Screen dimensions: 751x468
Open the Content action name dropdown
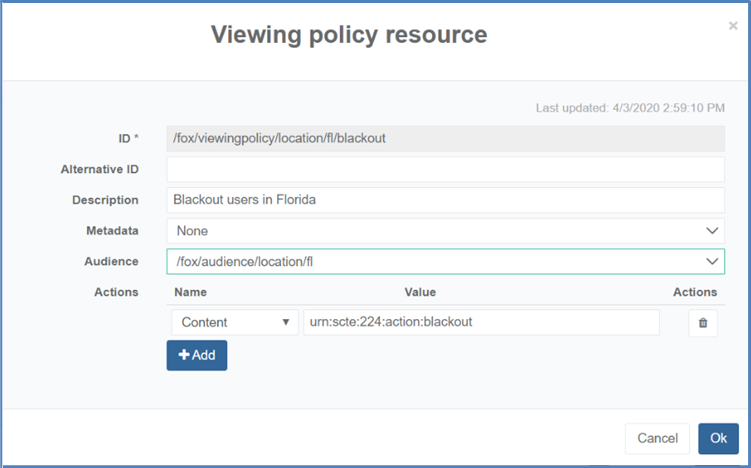tap(234, 323)
